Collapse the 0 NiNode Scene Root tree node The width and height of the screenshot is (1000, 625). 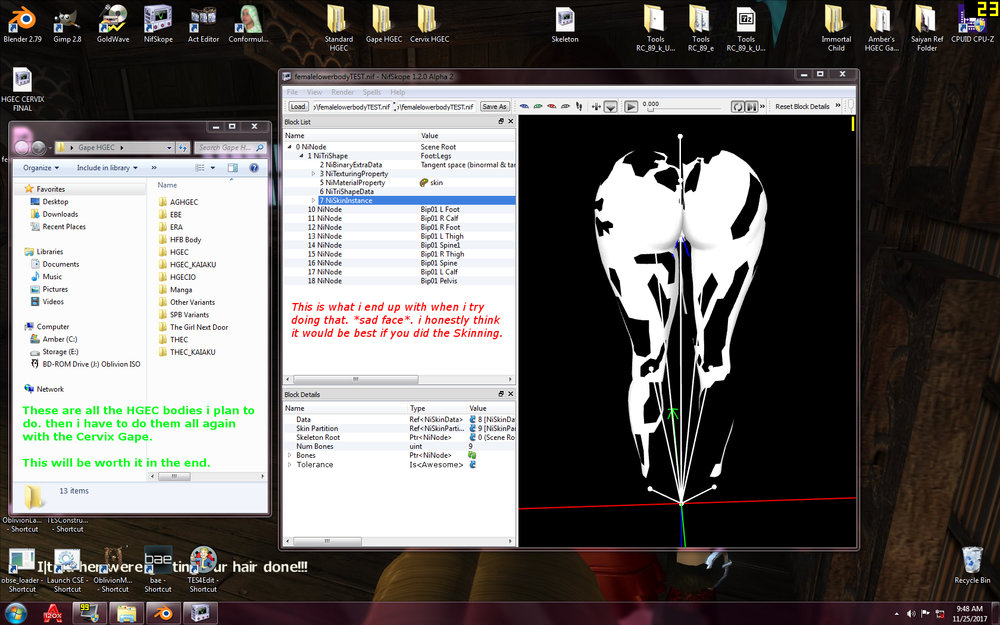[290, 147]
